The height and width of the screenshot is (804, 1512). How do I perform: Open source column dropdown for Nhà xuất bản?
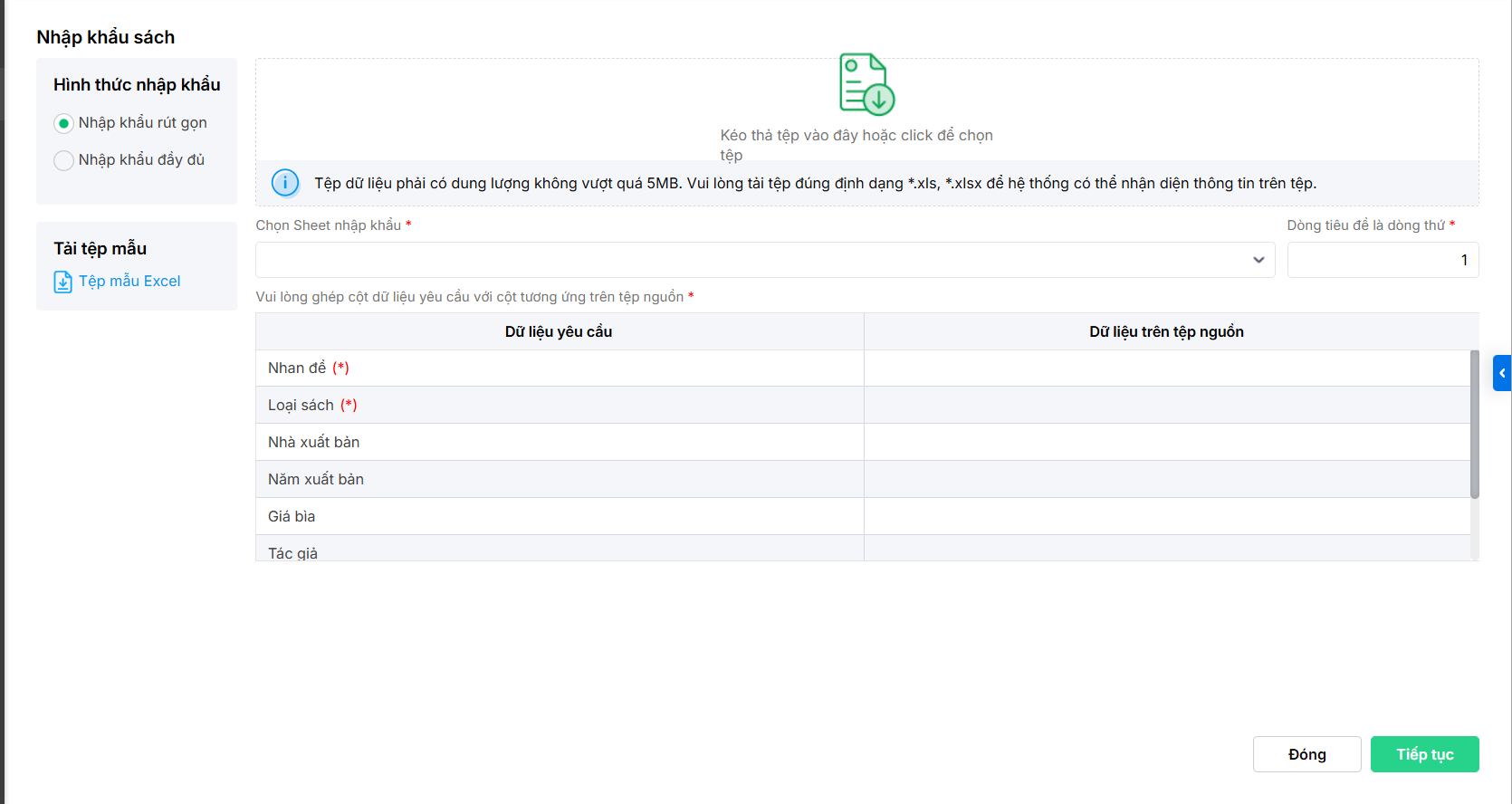(x=1167, y=443)
